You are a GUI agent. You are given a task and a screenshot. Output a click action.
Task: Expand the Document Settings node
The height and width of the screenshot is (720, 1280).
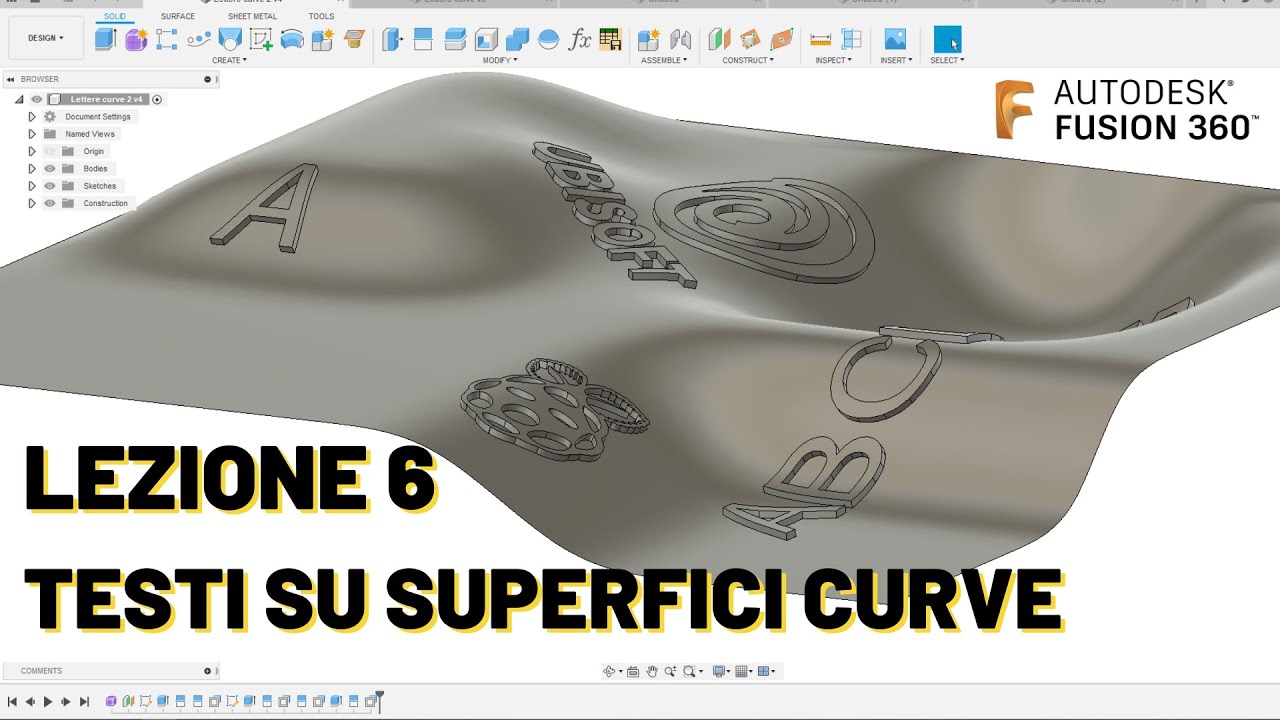point(32,116)
